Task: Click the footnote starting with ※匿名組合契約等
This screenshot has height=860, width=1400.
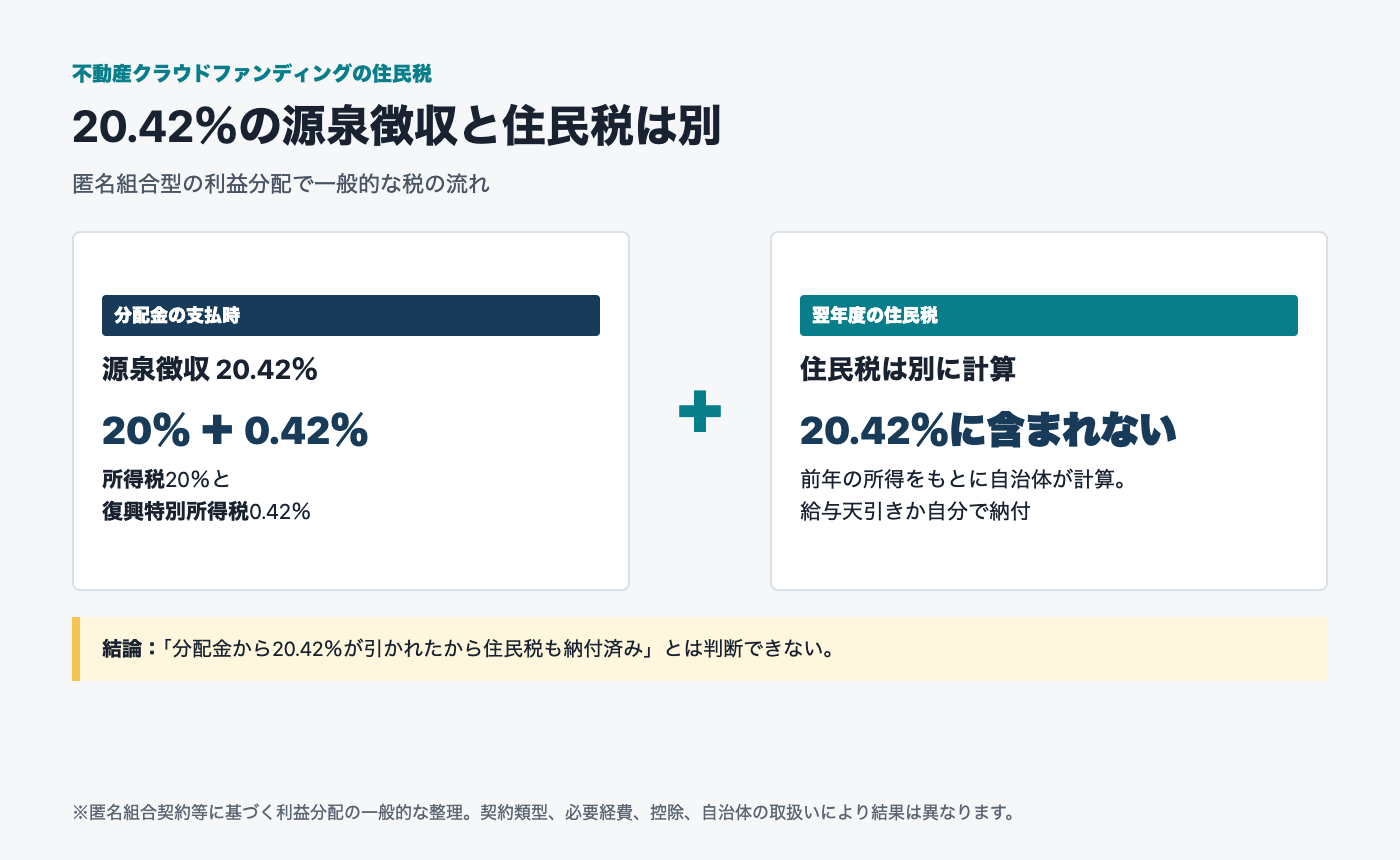Action: click(x=544, y=812)
